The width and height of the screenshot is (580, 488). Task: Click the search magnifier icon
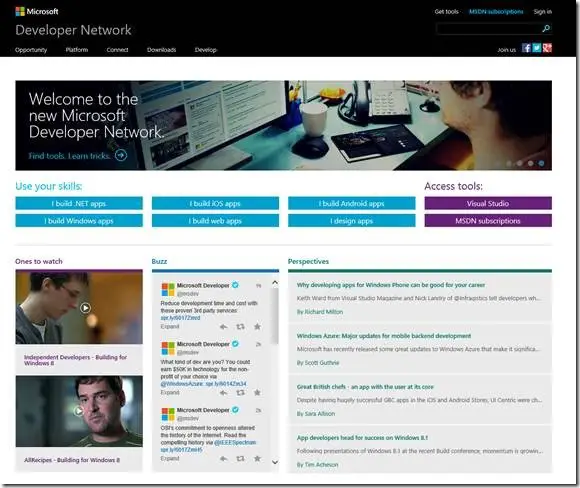pos(546,28)
